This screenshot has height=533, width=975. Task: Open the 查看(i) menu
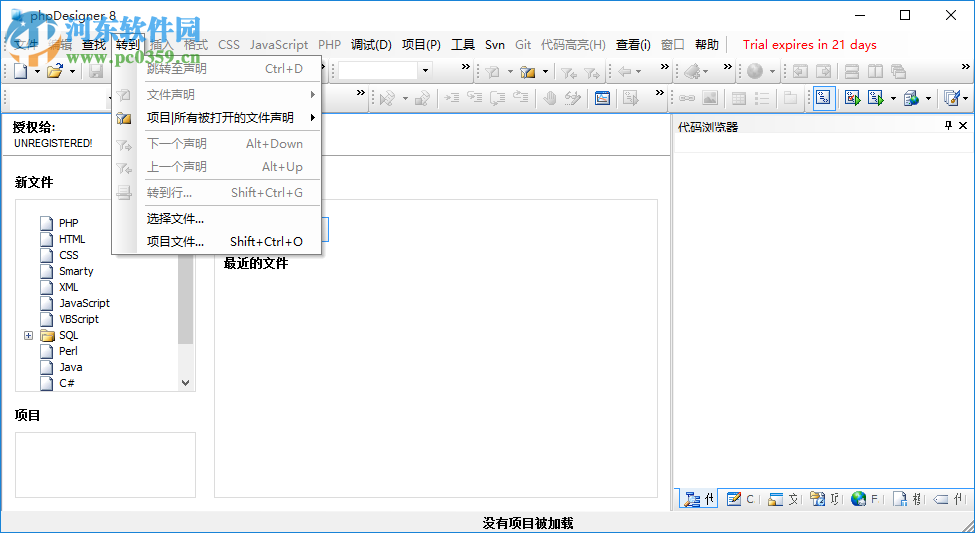point(633,45)
